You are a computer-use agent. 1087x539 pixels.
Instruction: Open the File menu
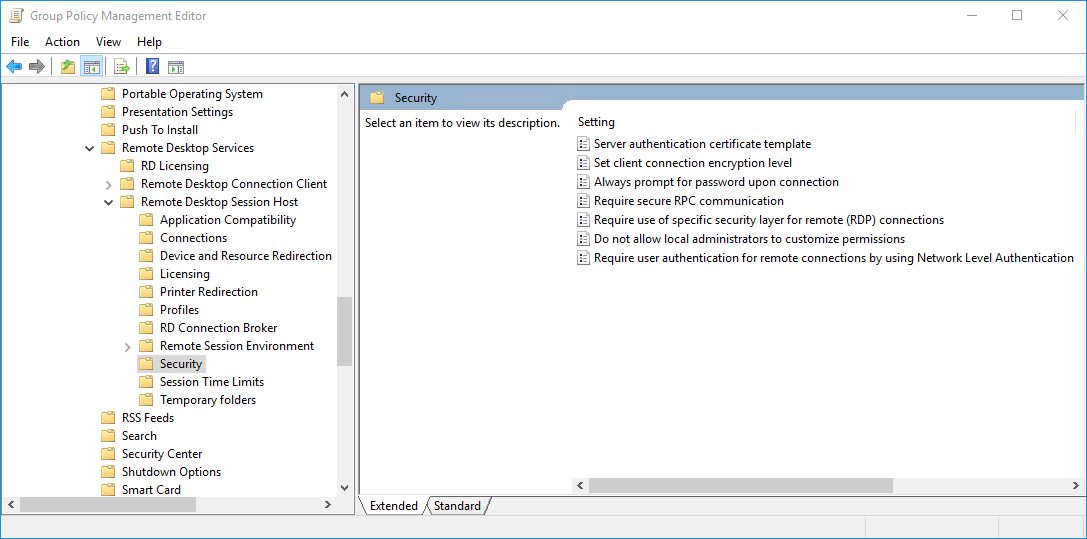tap(20, 42)
